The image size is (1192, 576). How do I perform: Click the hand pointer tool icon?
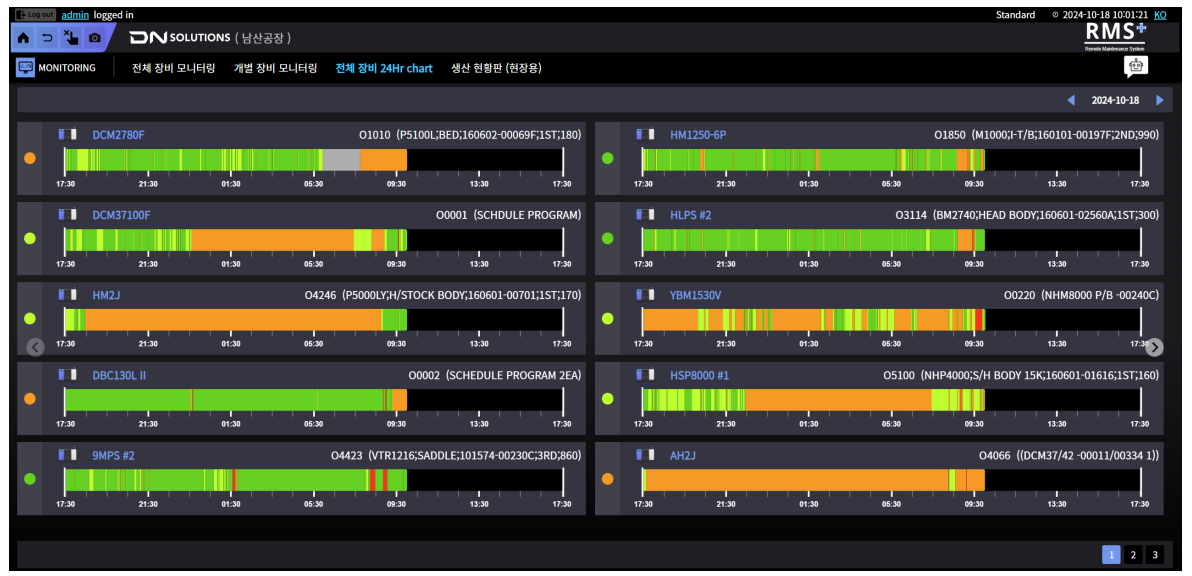point(71,38)
